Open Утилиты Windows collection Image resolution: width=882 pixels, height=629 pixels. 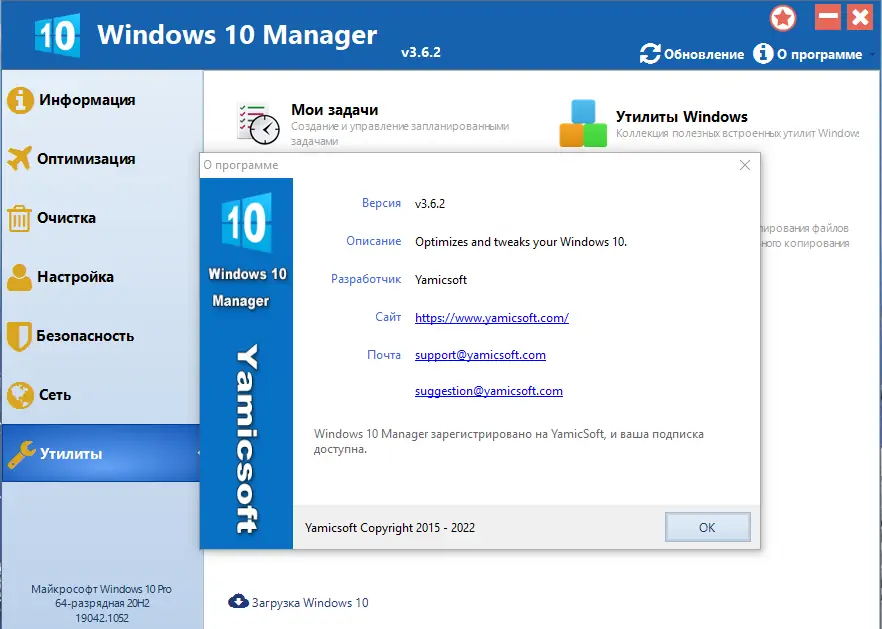pyautogui.click(x=681, y=116)
